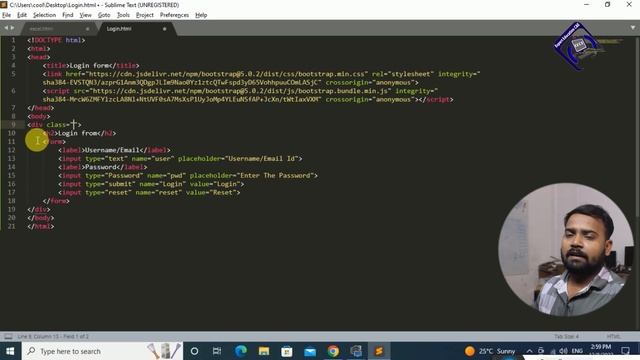Open Cortana from the taskbar
Viewport: 640px width, 360px height.
(194, 351)
